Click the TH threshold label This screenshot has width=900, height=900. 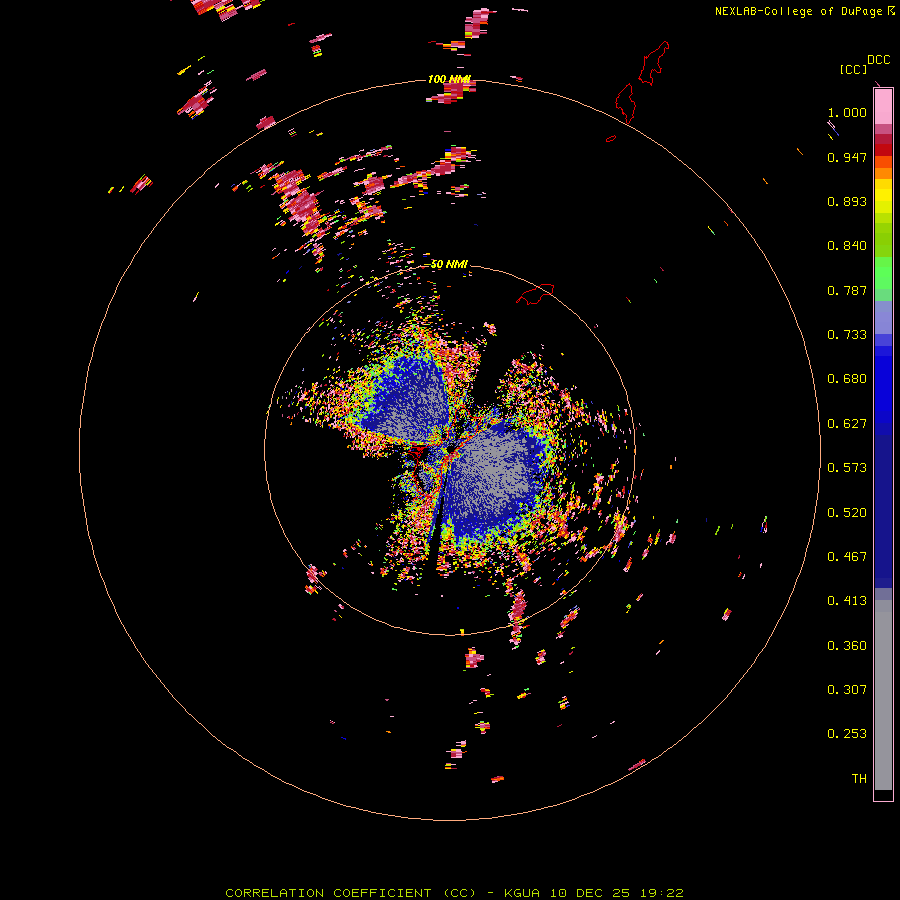[859, 779]
